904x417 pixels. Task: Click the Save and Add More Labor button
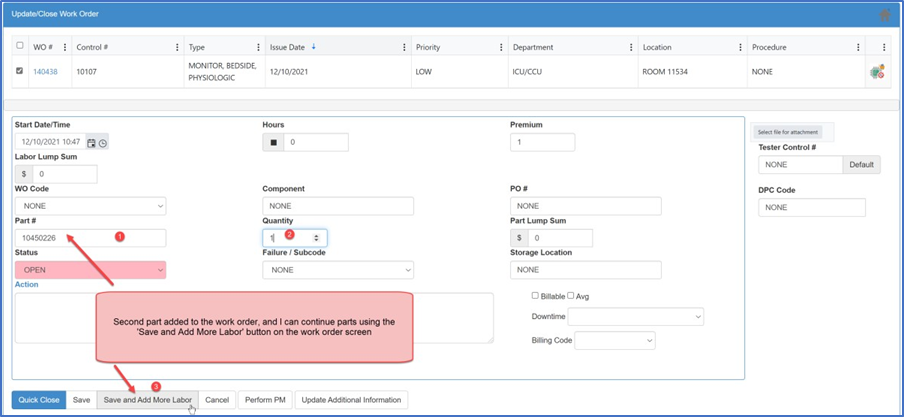click(147, 400)
